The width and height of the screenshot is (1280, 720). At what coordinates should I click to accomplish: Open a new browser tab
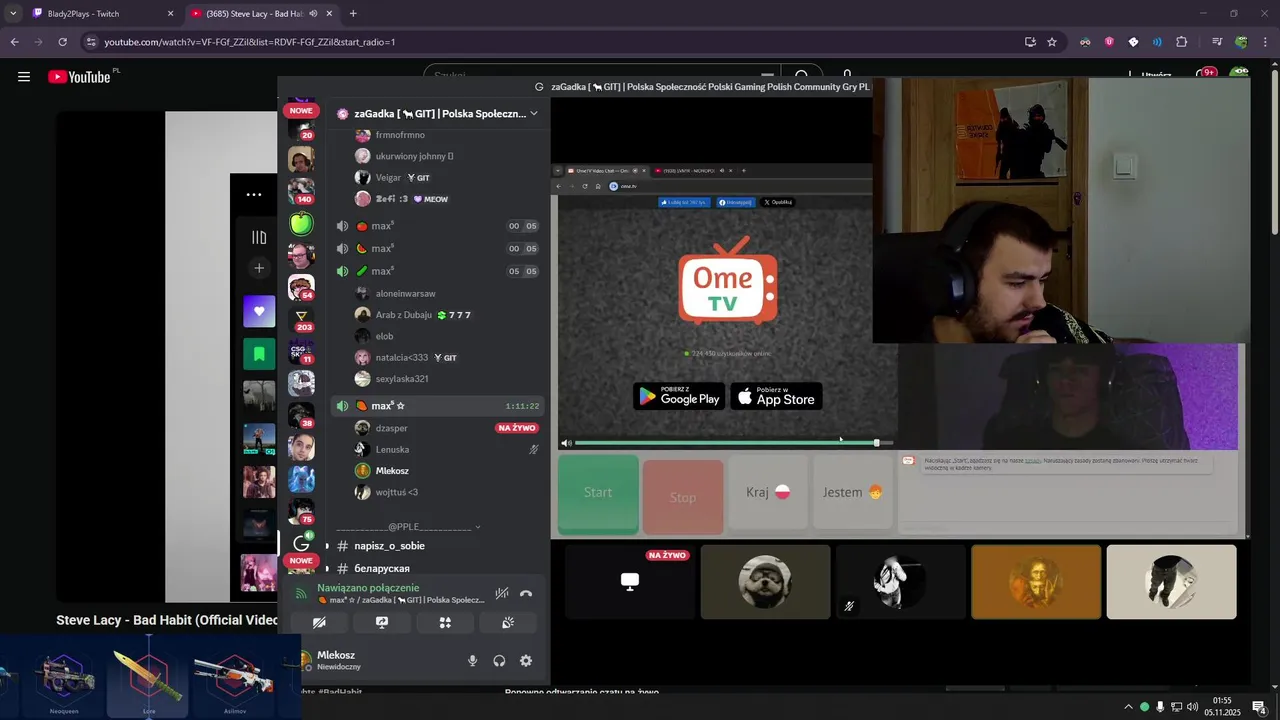tap(353, 14)
